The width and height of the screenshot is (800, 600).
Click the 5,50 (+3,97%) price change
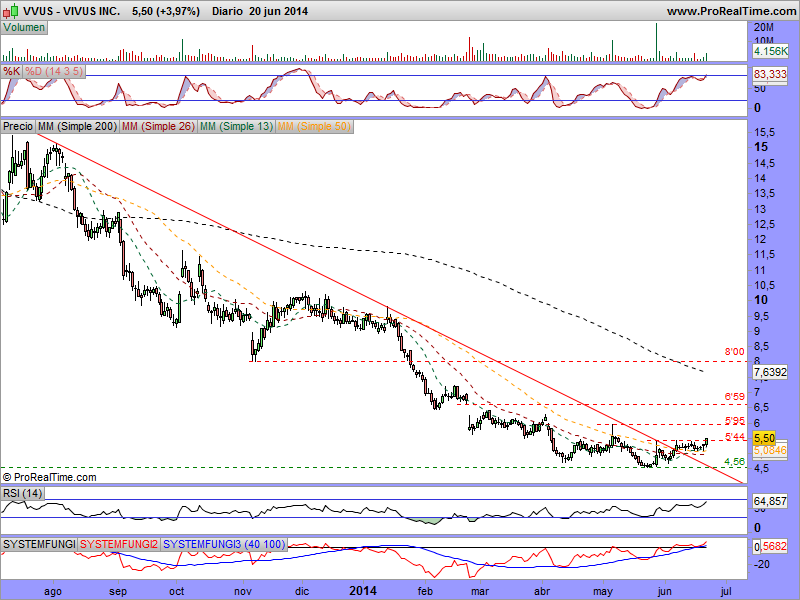(x=166, y=11)
